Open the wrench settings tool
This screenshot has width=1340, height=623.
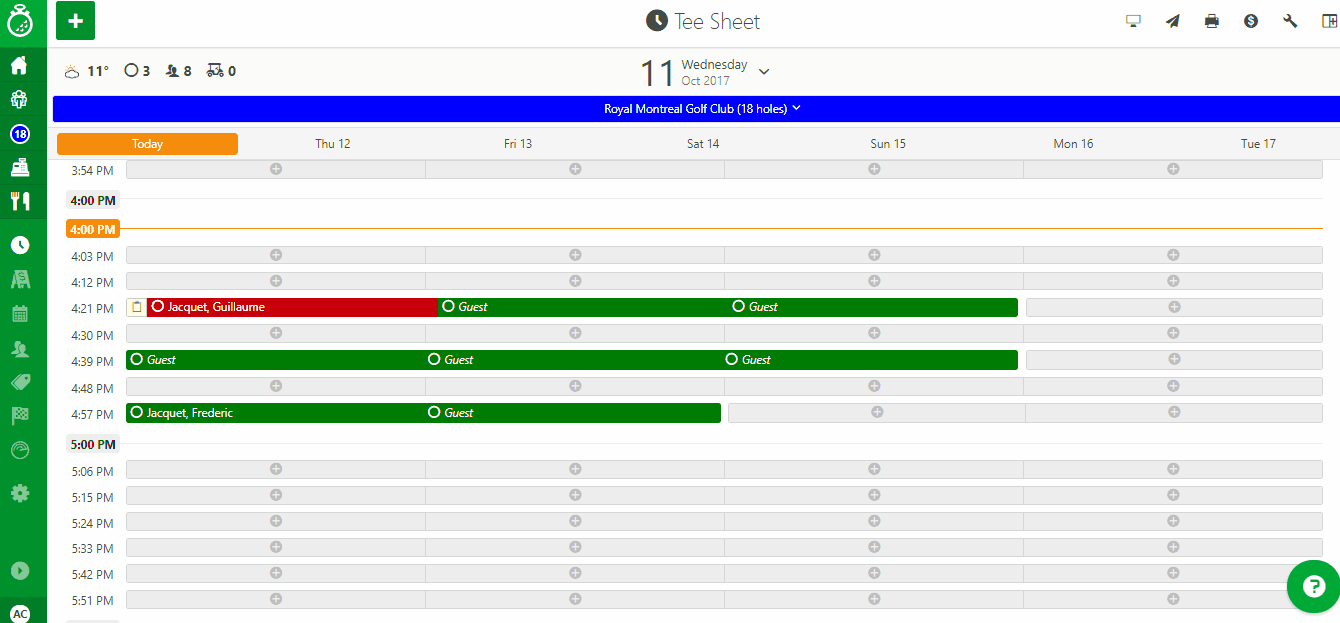[1290, 21]
